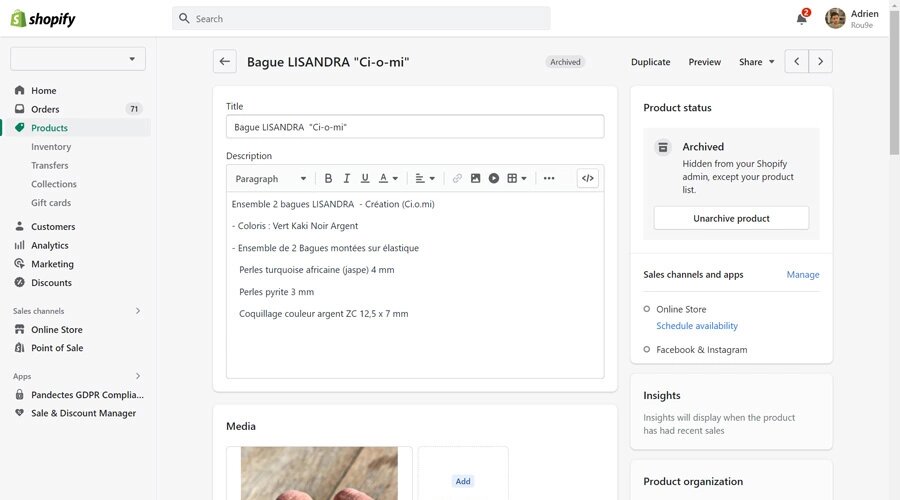The height and width of the screenshot is (500, 900).
Task: Click the Sale & Discount Manager icon
Action: pos(20,413)
